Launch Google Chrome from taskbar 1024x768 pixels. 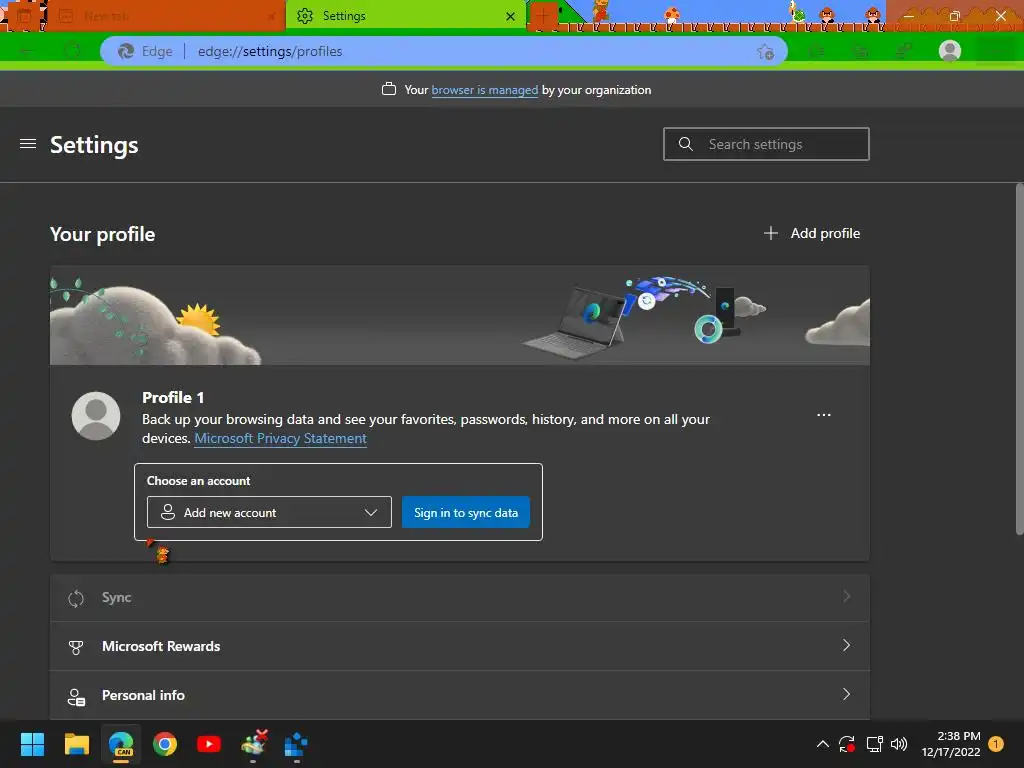click(x=165, y=744)
